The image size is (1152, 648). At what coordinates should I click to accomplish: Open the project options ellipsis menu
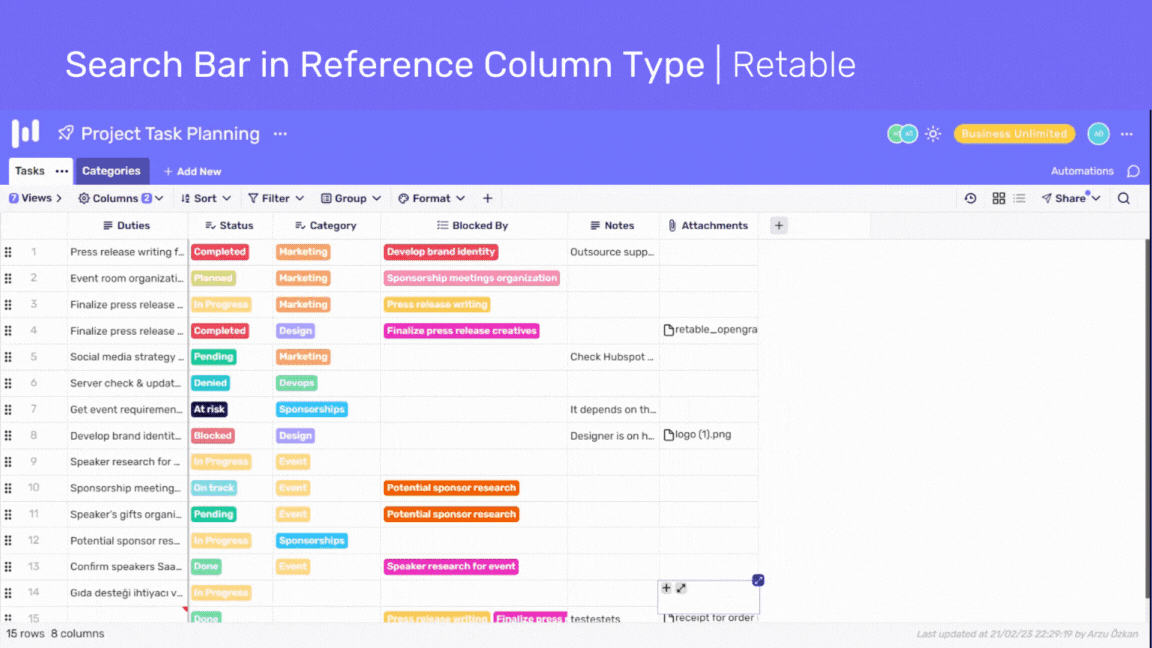(x=281, y=134)
